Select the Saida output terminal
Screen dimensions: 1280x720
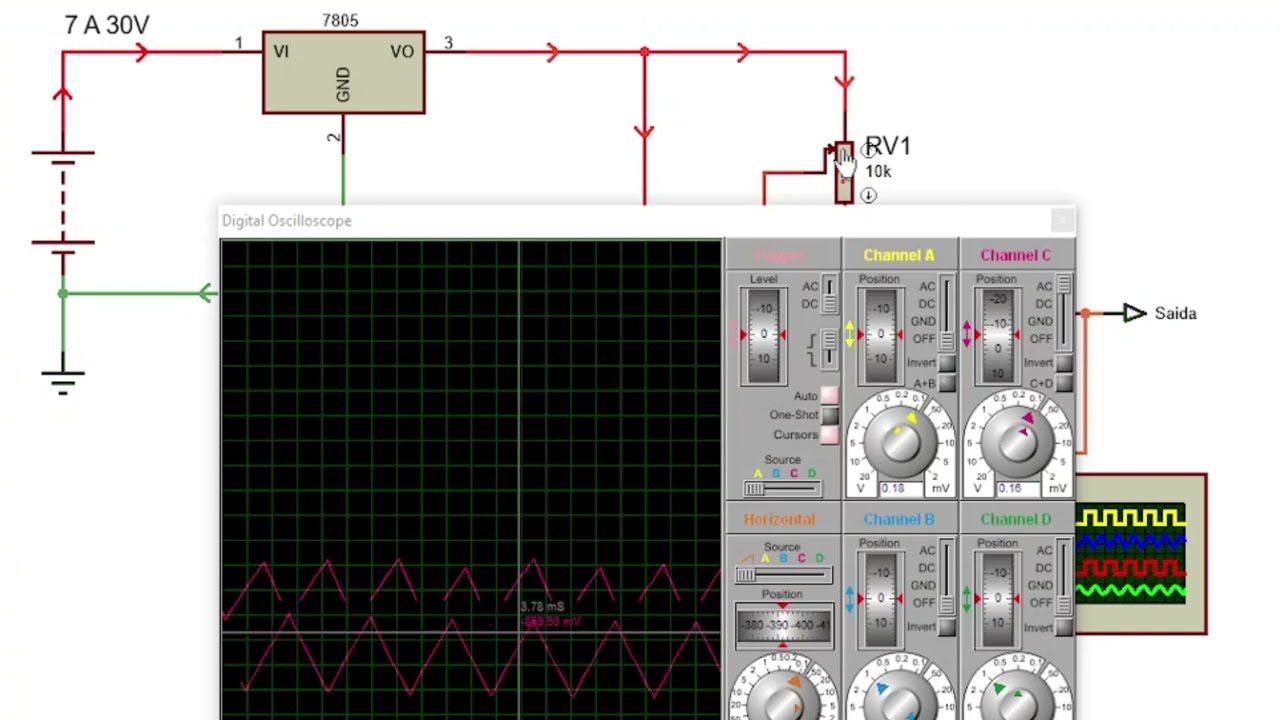tap(1133, 314)
